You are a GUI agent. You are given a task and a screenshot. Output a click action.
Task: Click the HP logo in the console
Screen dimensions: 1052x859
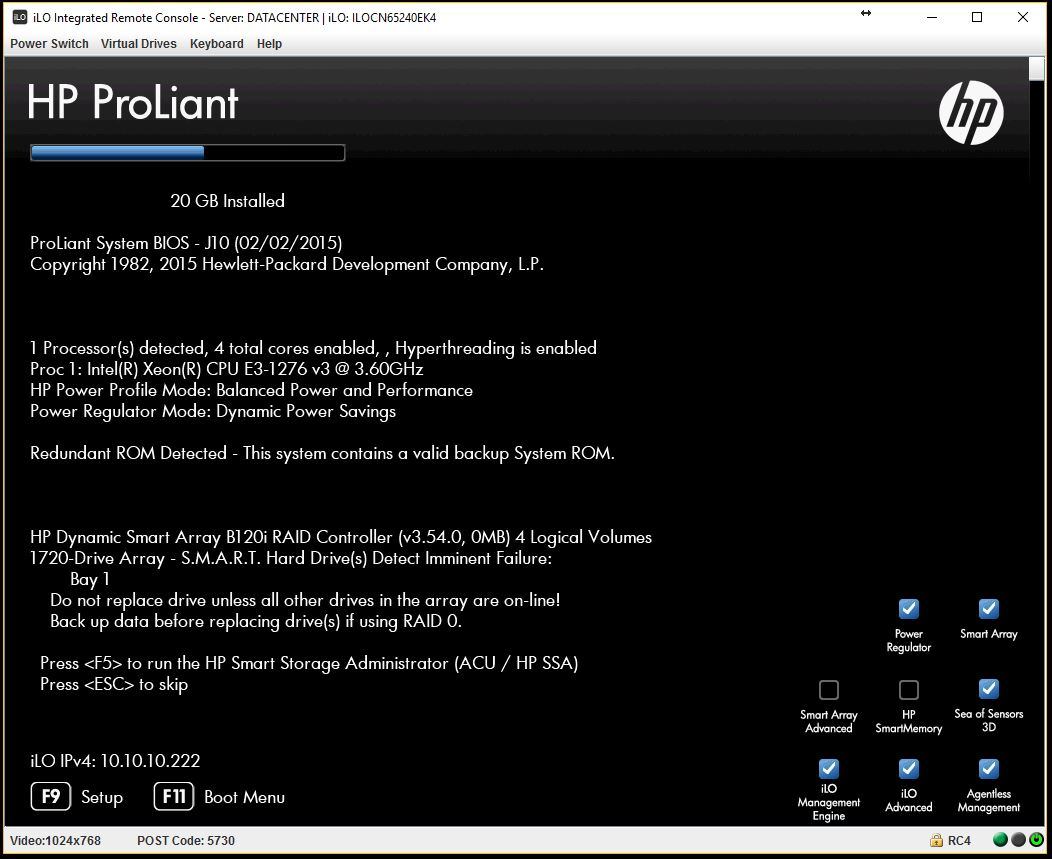click(x=971, y=113)
